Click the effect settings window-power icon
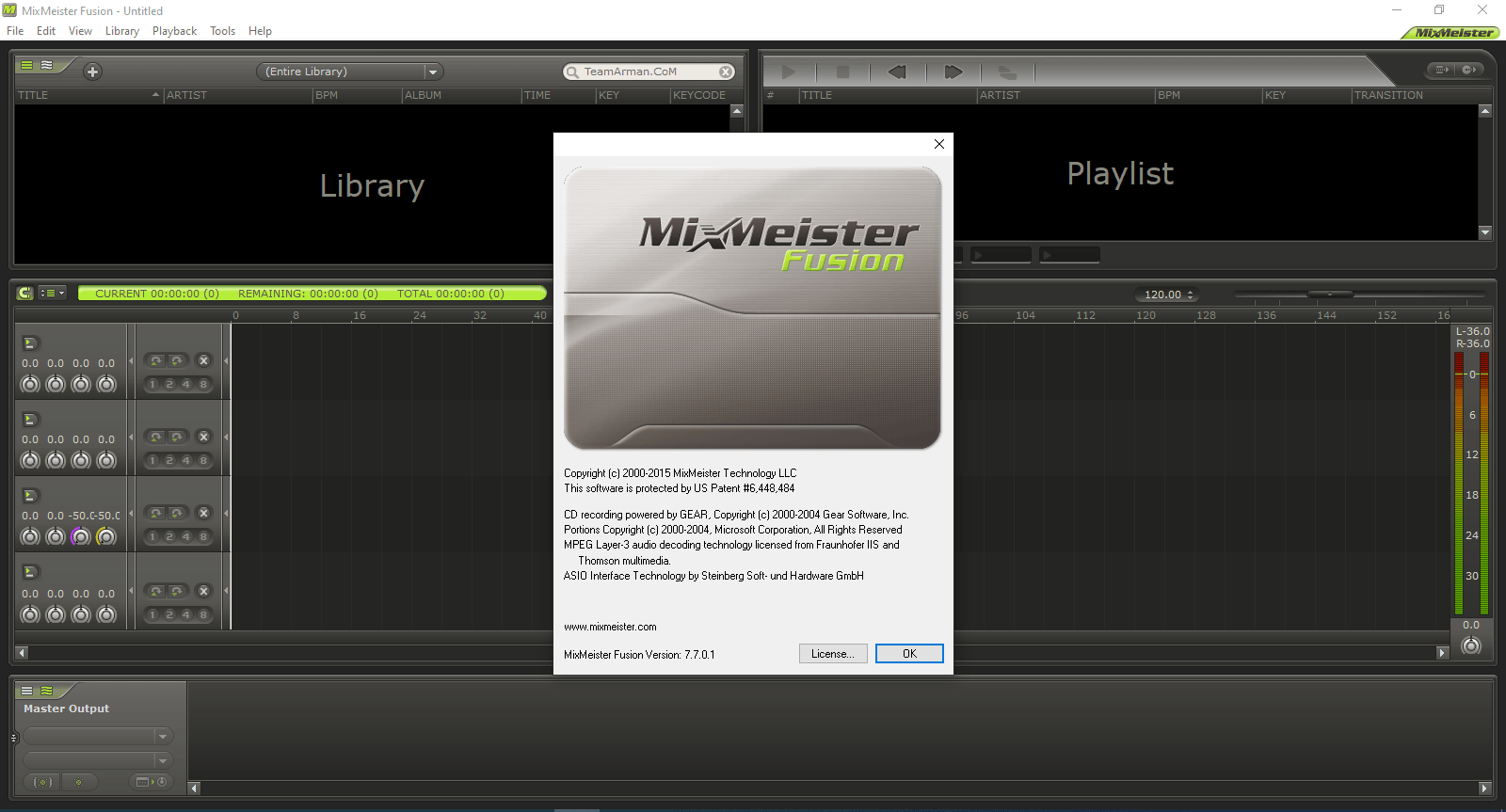This screenshot has height=812, width=1506. (151, 782)
